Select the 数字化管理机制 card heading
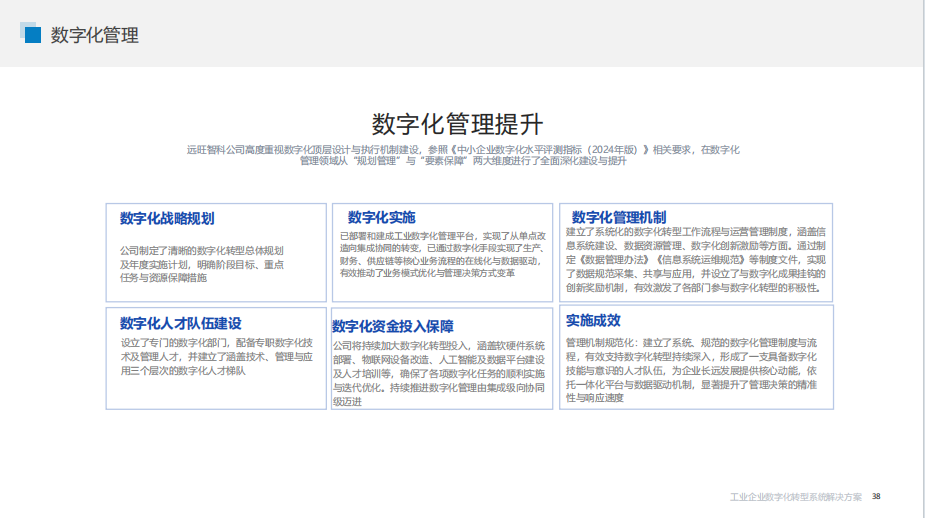Screen dimensions: 925x518 point(619,217)
